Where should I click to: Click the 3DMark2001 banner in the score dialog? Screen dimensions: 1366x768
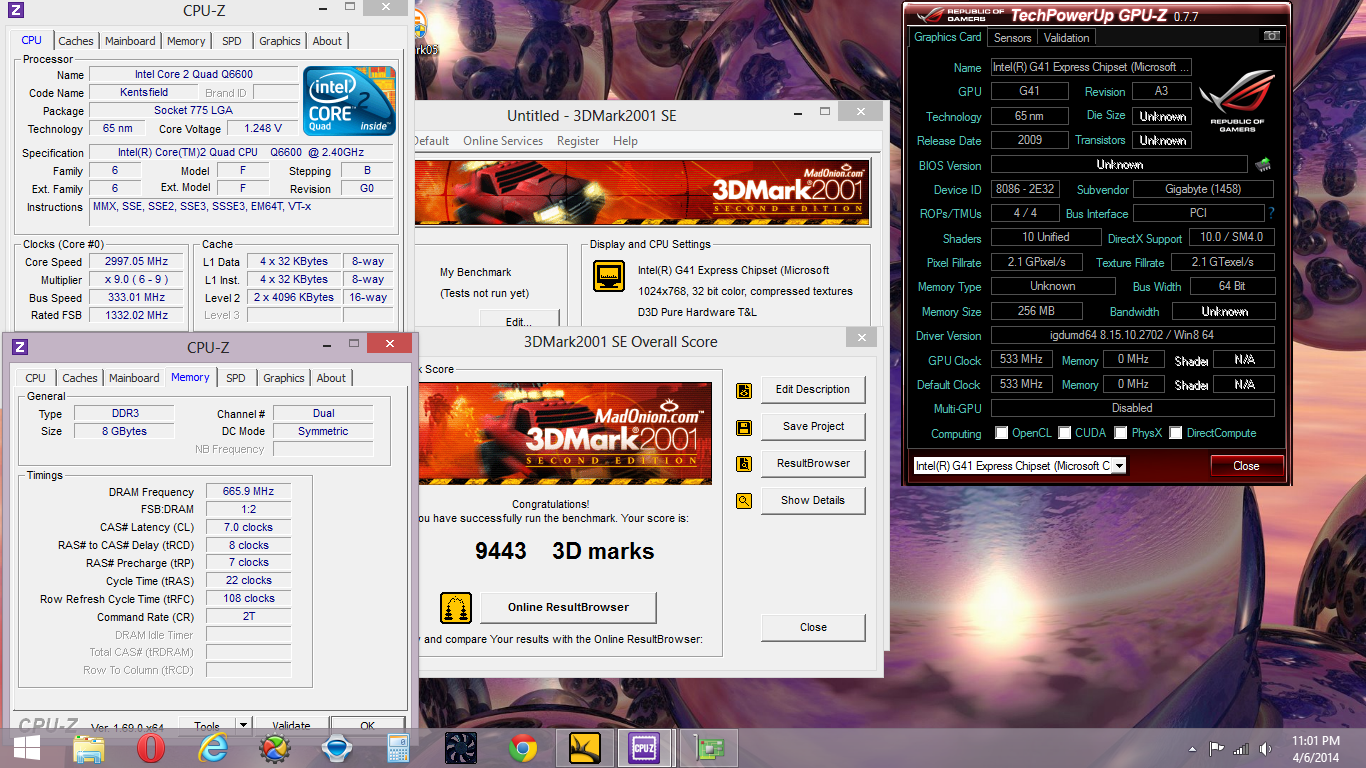click(x=566, y=434)
